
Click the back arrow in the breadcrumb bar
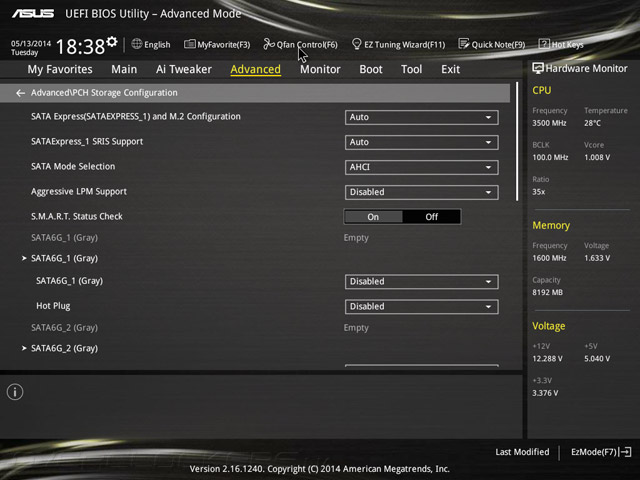click(20, 93)
